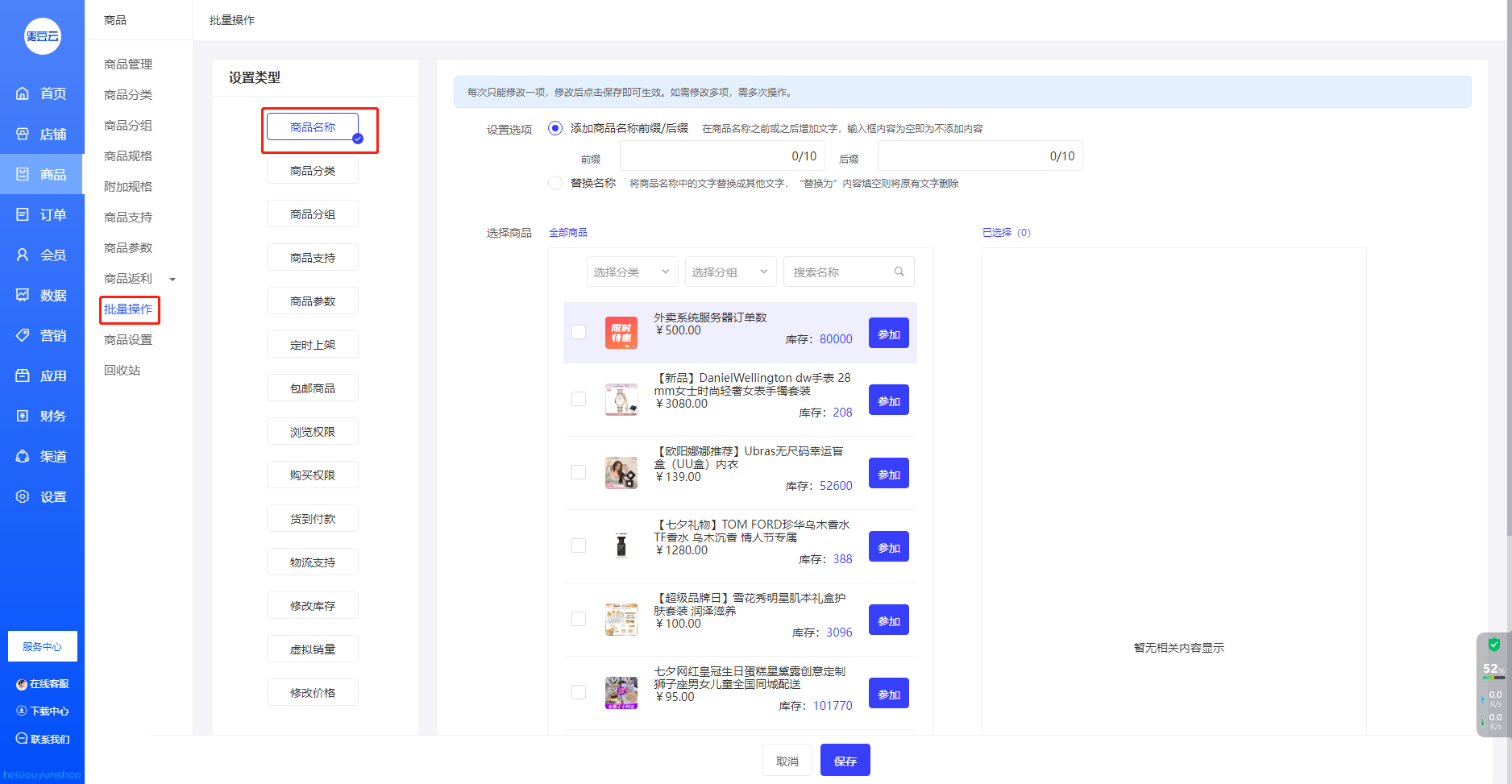Click the search magnifier in name search box

[x=899, y=272]
